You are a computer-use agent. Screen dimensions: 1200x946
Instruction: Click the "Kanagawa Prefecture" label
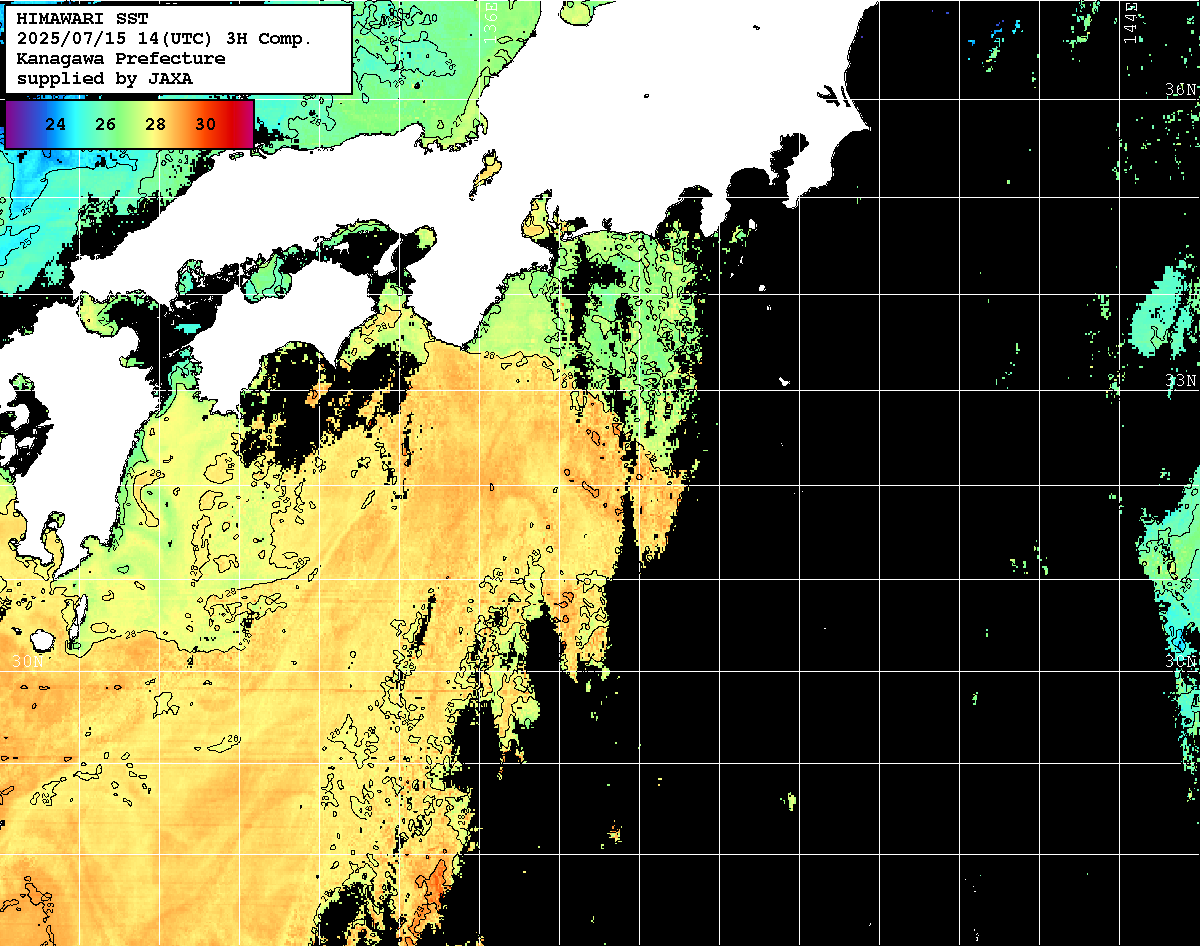[x=121, y=59]
